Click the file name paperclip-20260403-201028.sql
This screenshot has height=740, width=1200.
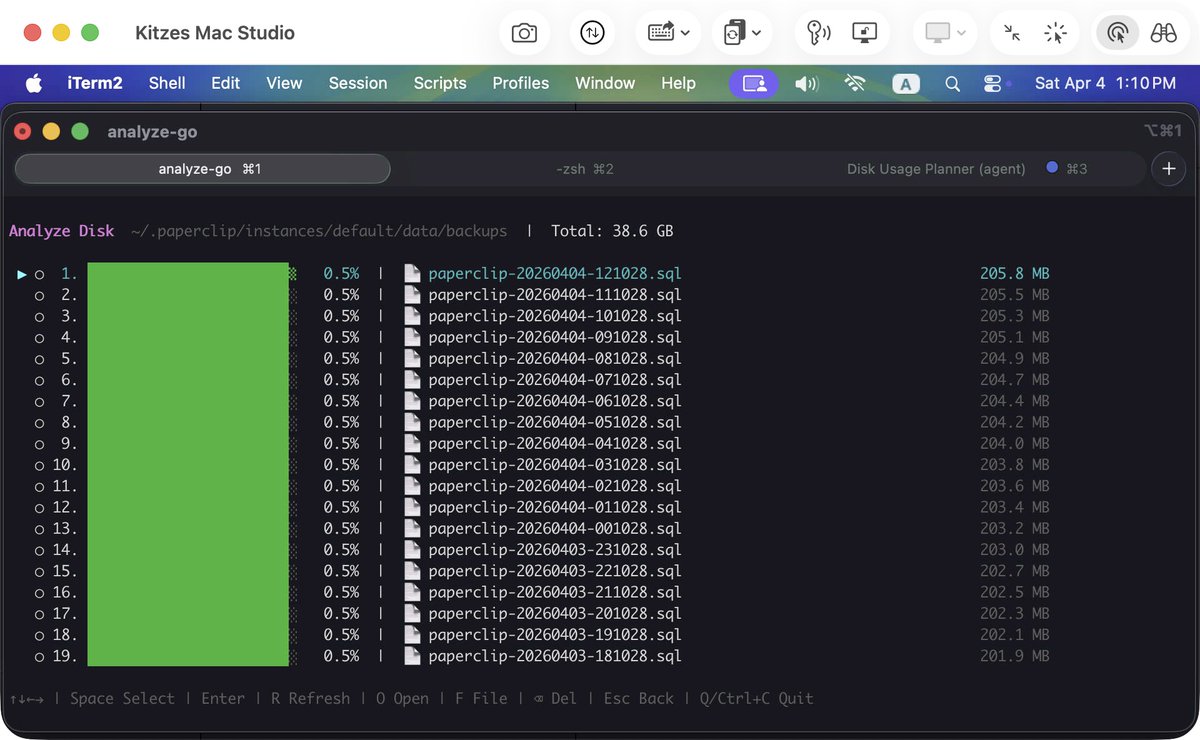555,614
